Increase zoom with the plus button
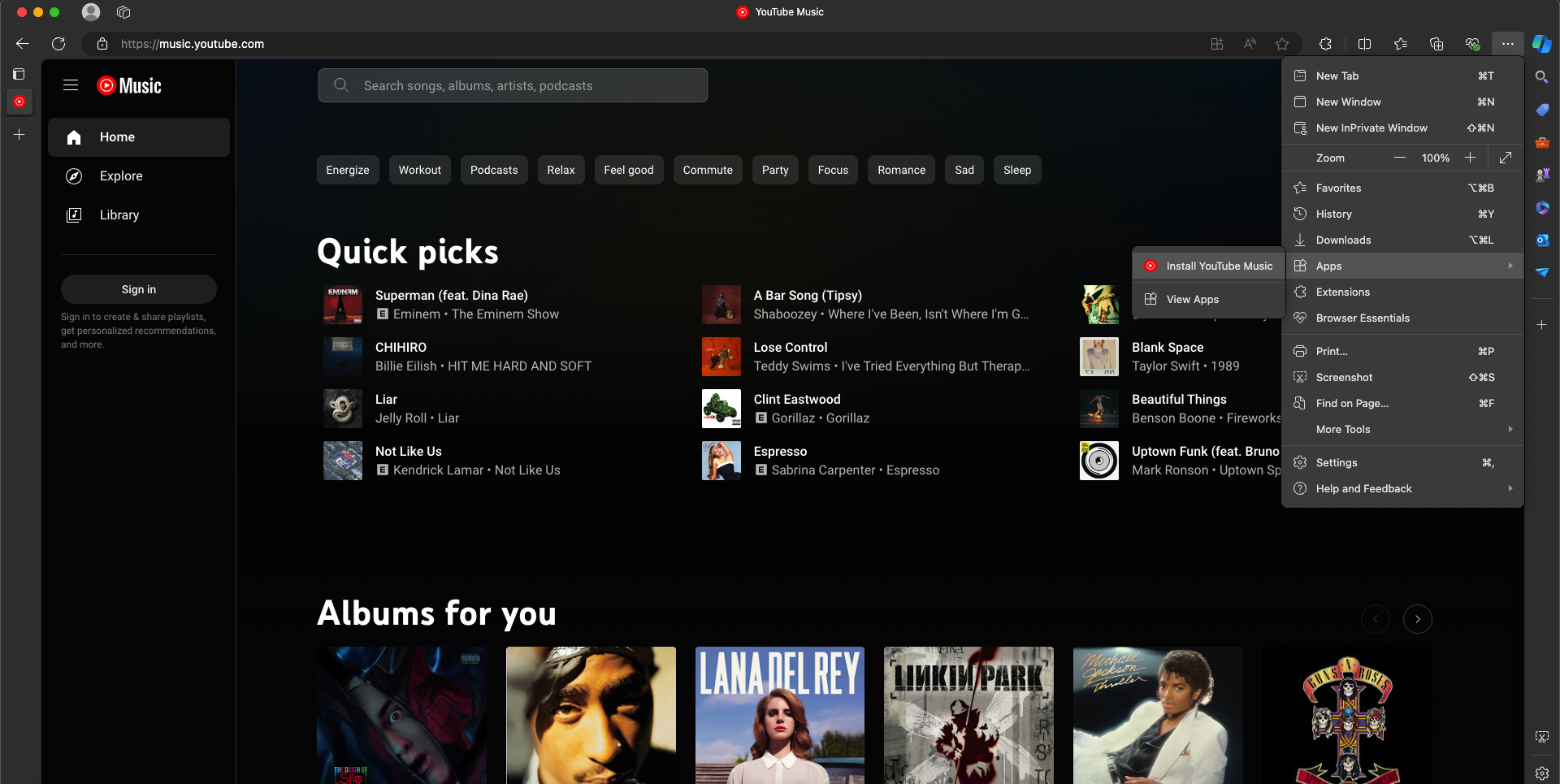The image size is (1560, 784). (x=1470, y=158)
